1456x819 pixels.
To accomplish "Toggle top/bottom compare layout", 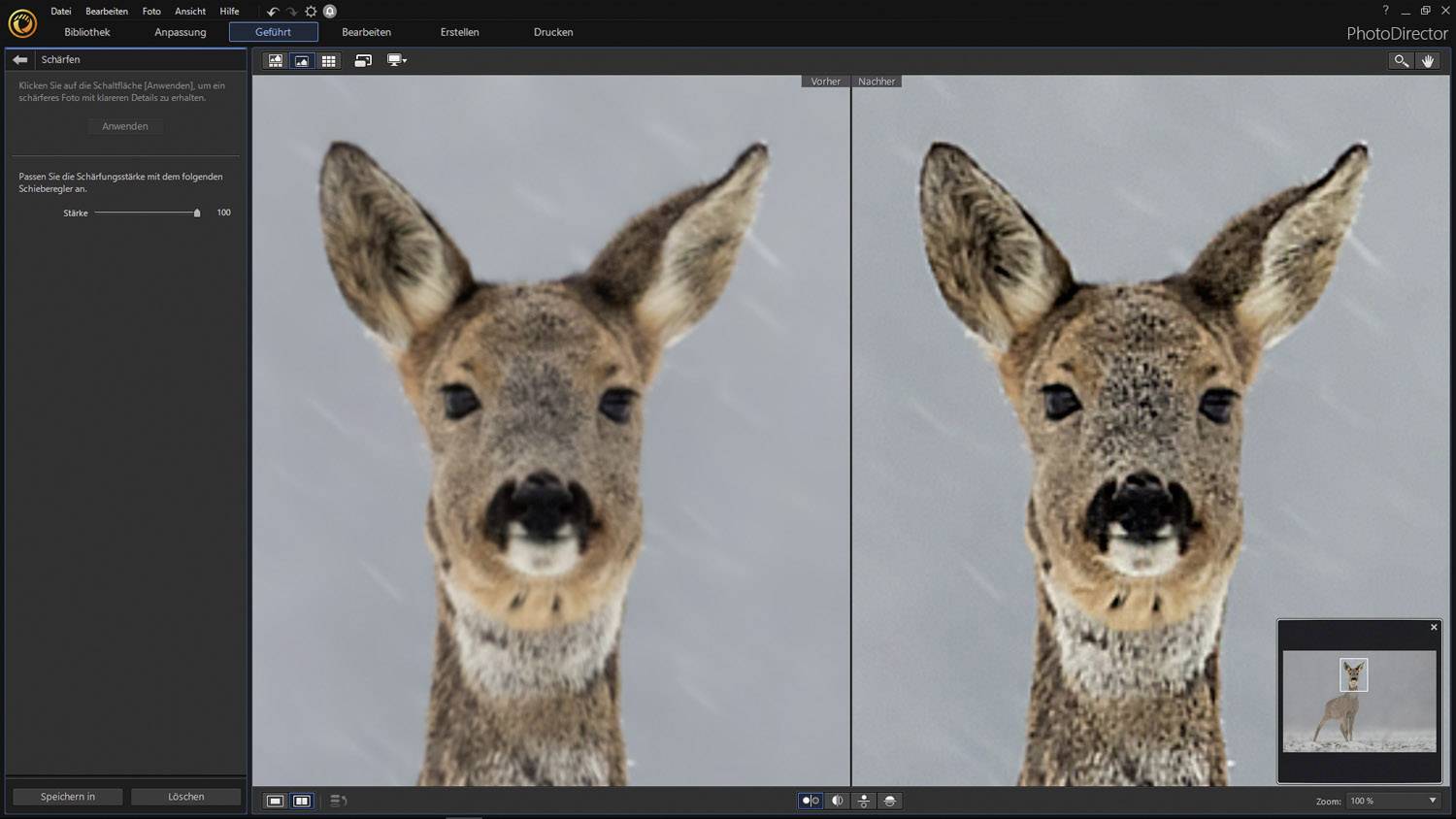I will click(863, 801).
